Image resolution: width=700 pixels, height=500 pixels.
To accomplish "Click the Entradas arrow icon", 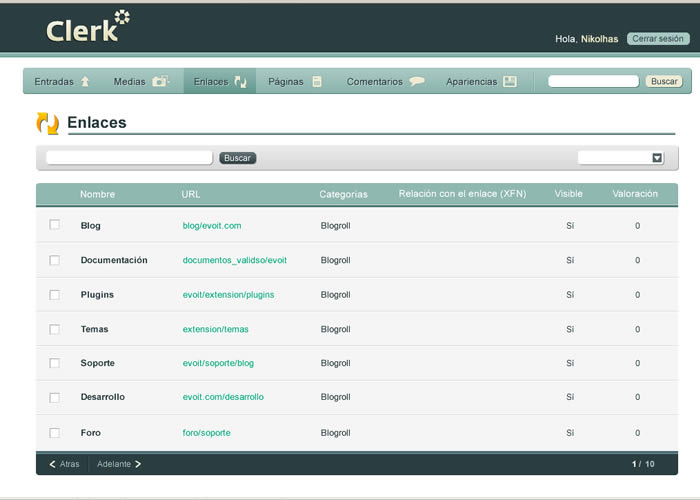I will point(85,81).
